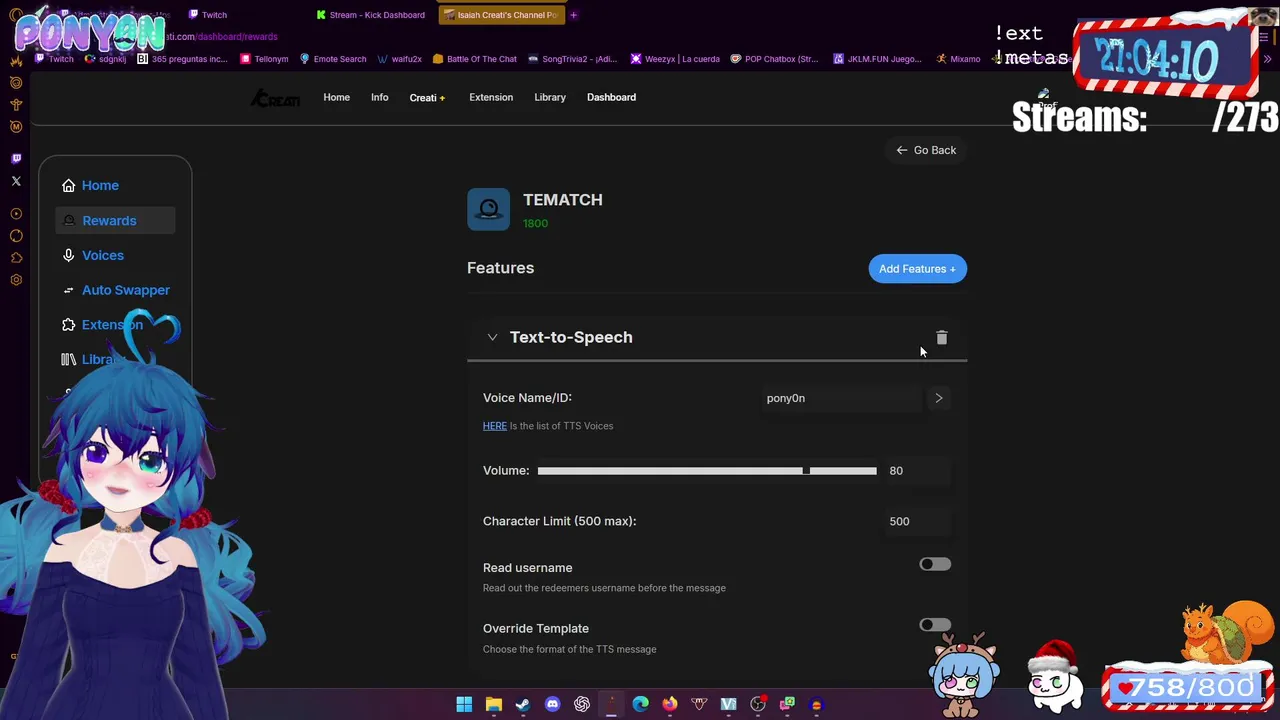Click the browser address bar URL

(x=222, y=37)
